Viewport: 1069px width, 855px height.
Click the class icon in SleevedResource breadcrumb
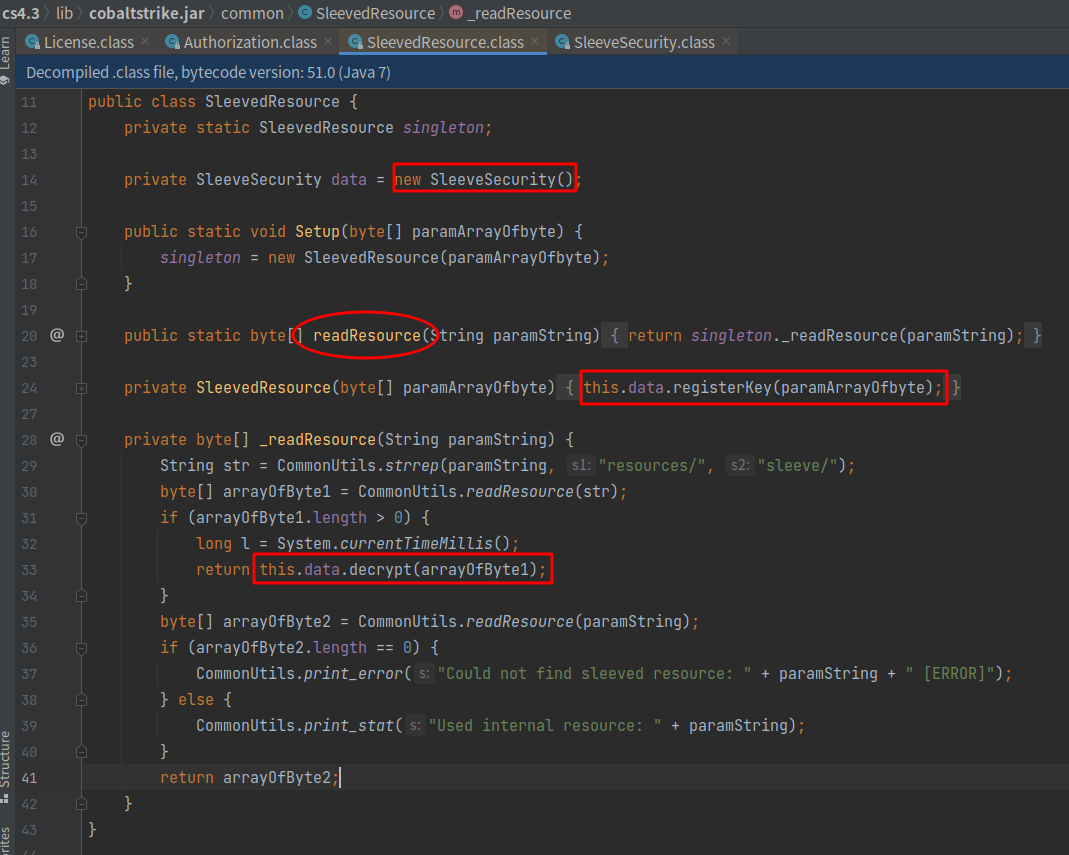point(305,12)
